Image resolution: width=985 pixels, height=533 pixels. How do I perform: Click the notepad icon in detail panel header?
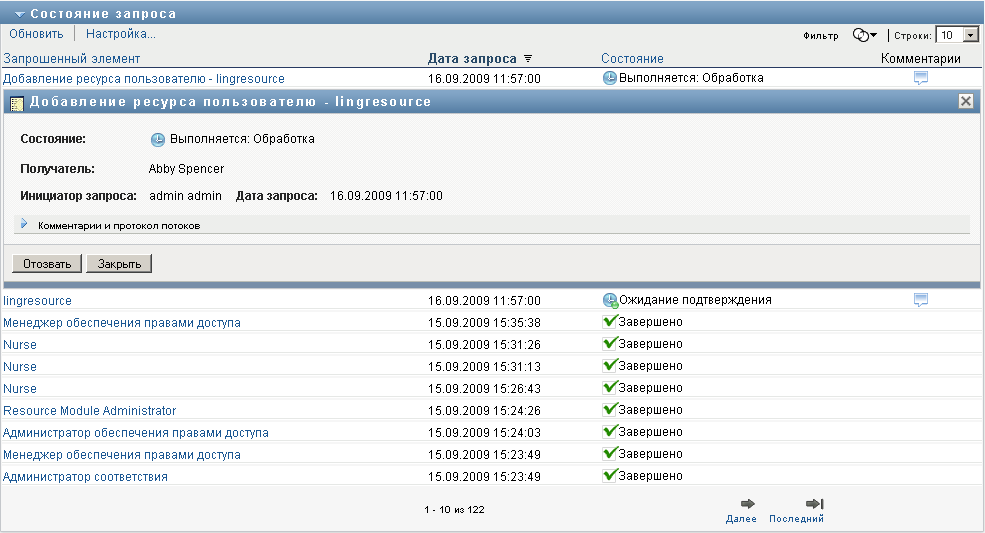(x=17, y=104)
